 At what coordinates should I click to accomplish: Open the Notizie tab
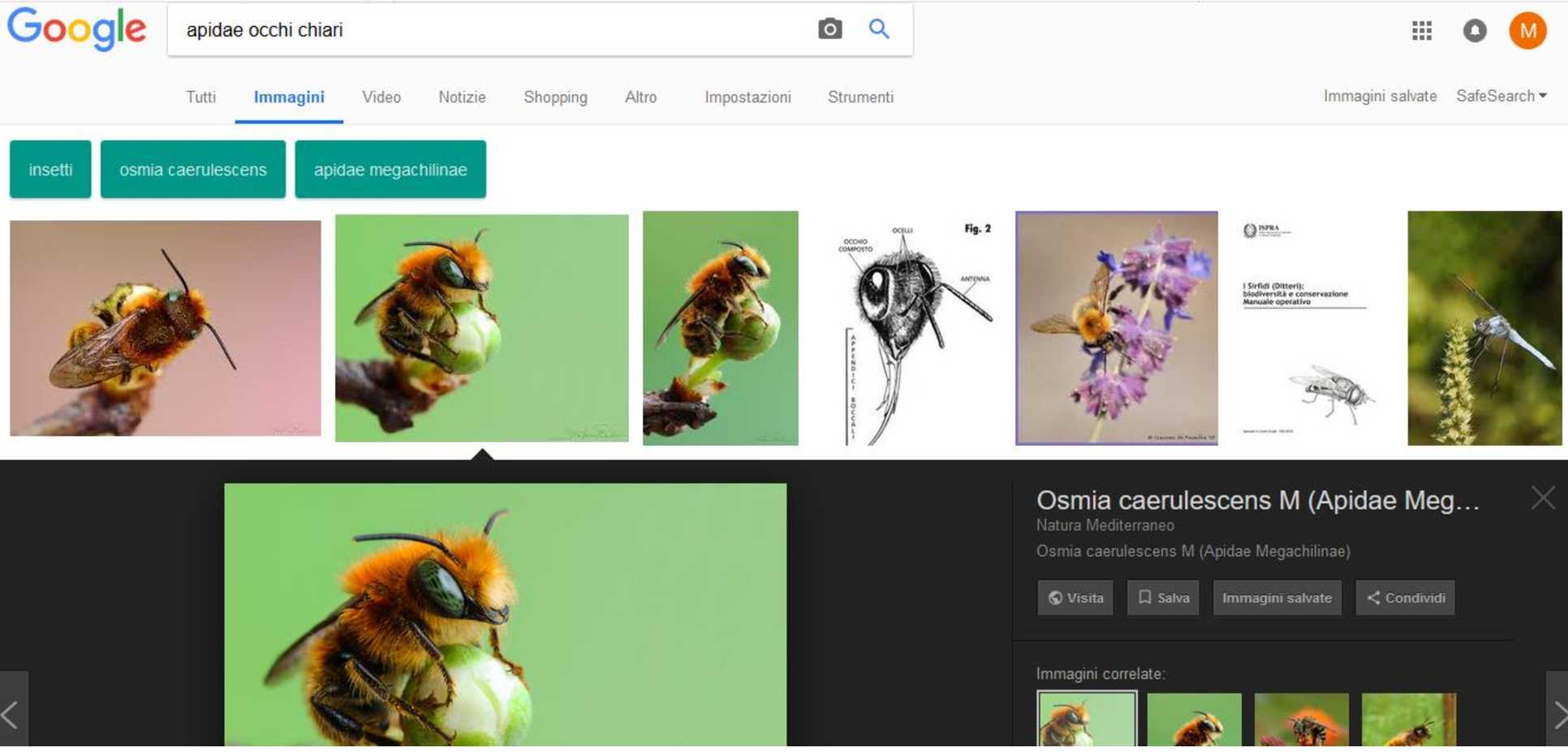click(462, 97)
